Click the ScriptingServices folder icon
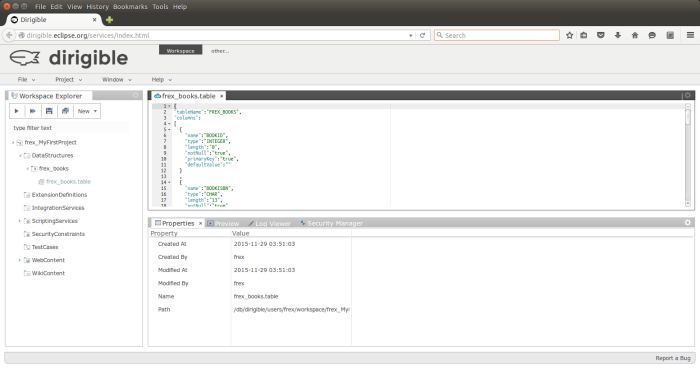This screenshot has height=370, width=700. click(x=27, y=221)
